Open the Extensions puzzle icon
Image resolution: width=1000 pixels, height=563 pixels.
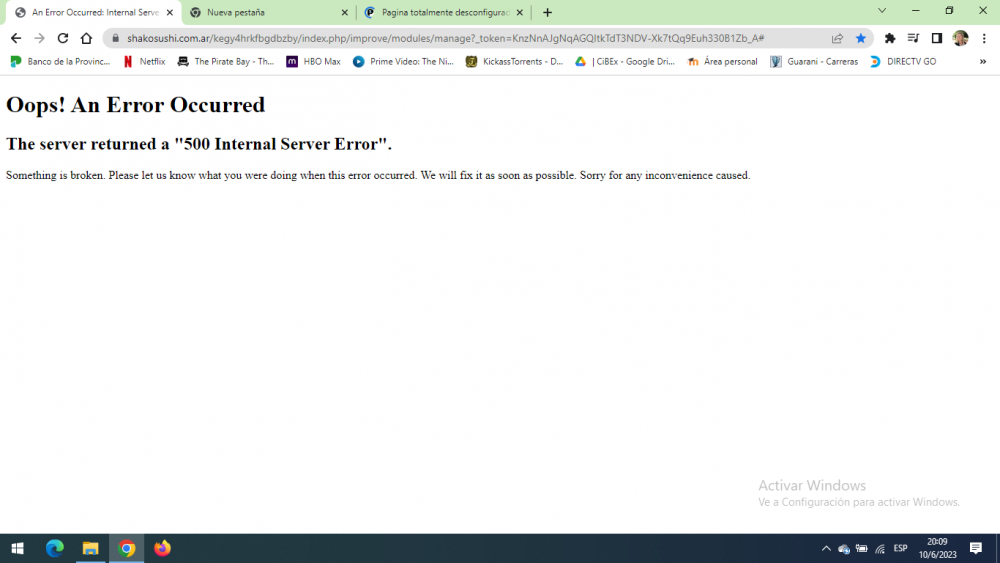click(890, 38)
